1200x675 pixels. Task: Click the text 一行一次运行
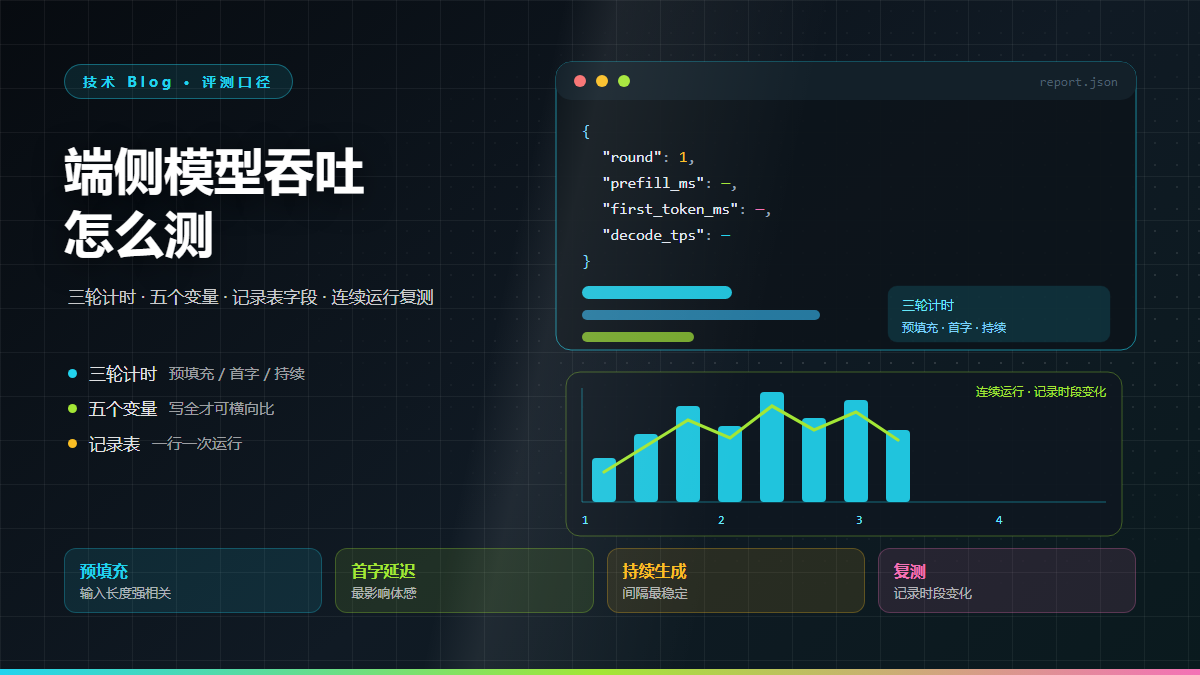coord(197,443)
